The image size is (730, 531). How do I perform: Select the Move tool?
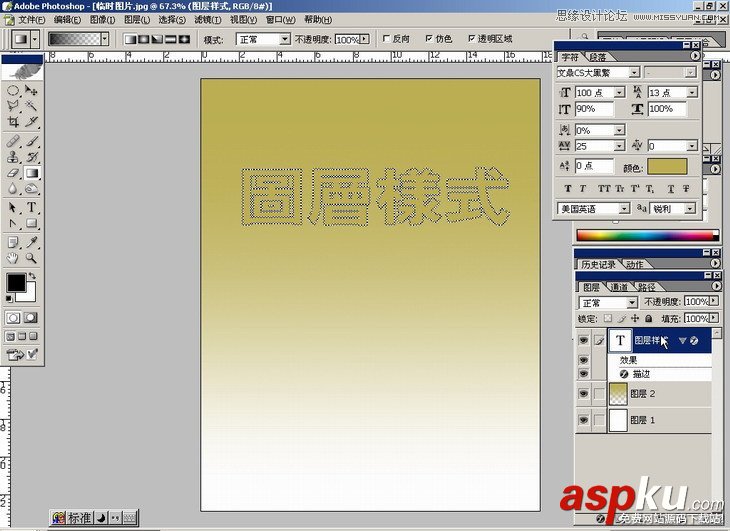(x=31, y=90)
